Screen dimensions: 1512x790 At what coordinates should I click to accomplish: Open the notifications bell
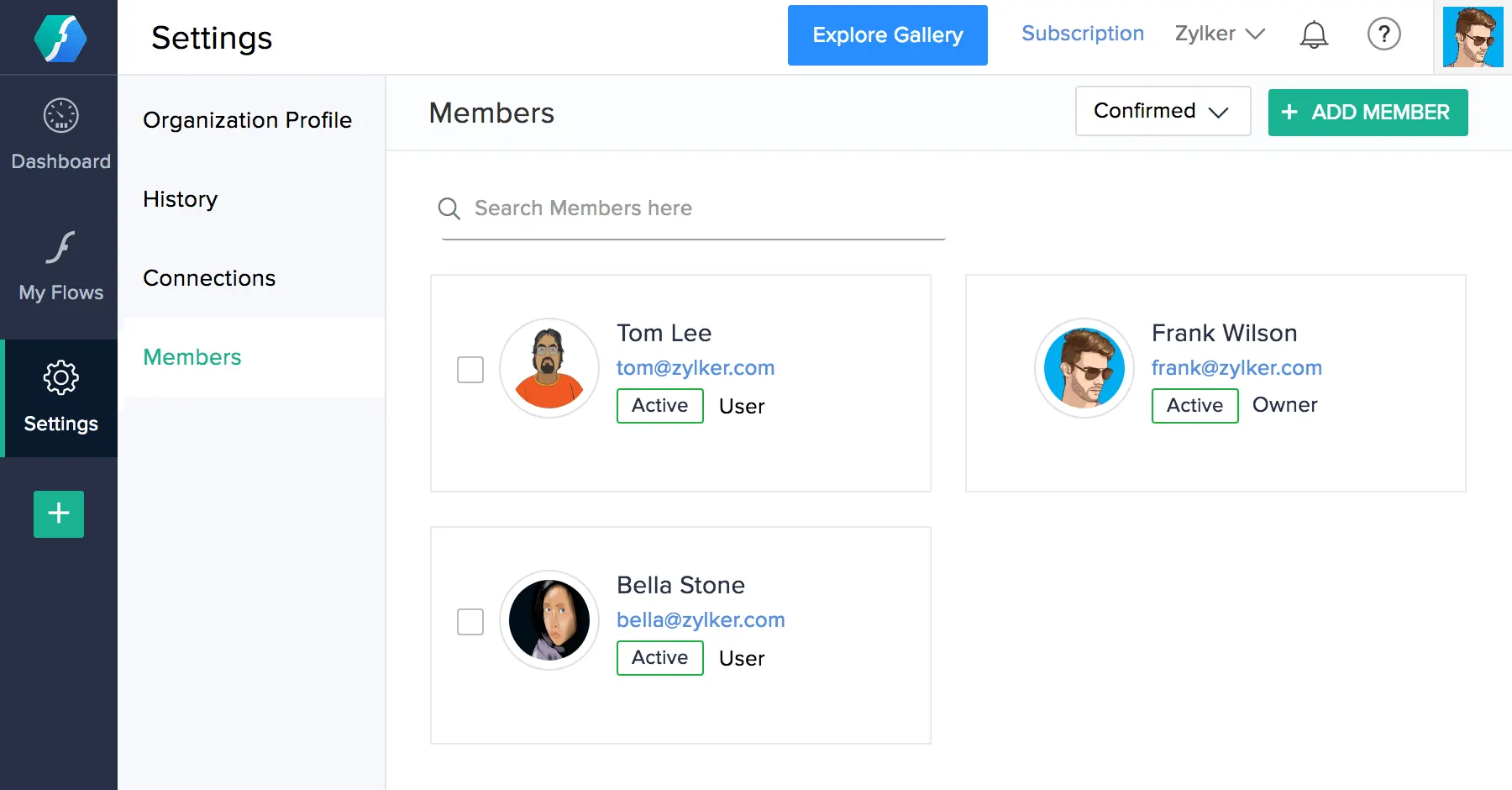pos(1314,34)
